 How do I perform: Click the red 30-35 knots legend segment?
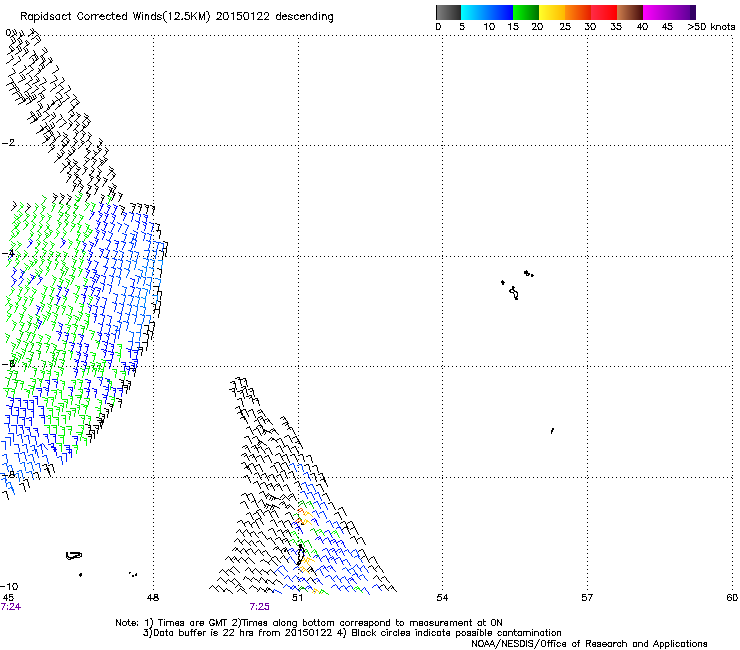tap(604, 12)
